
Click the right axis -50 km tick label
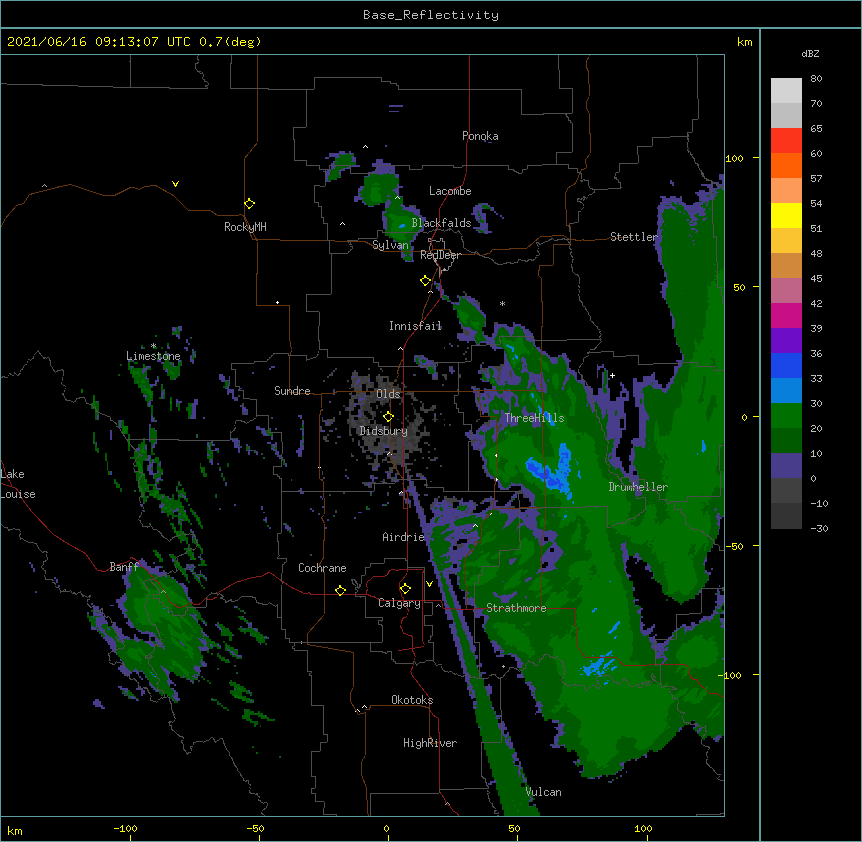tap(734, 546)
